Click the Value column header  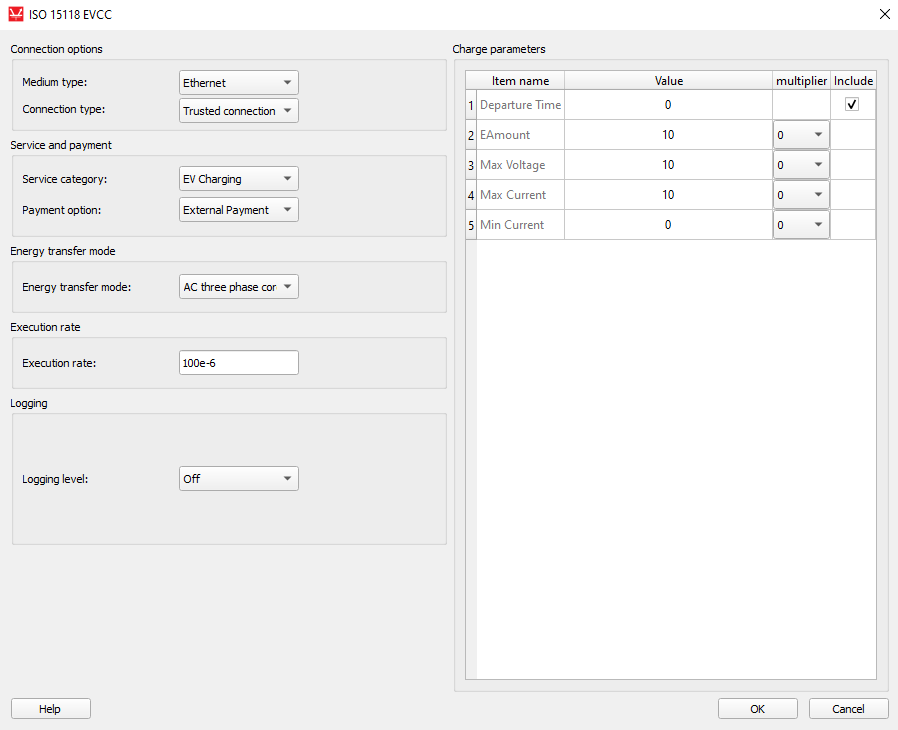pos(668,81)
